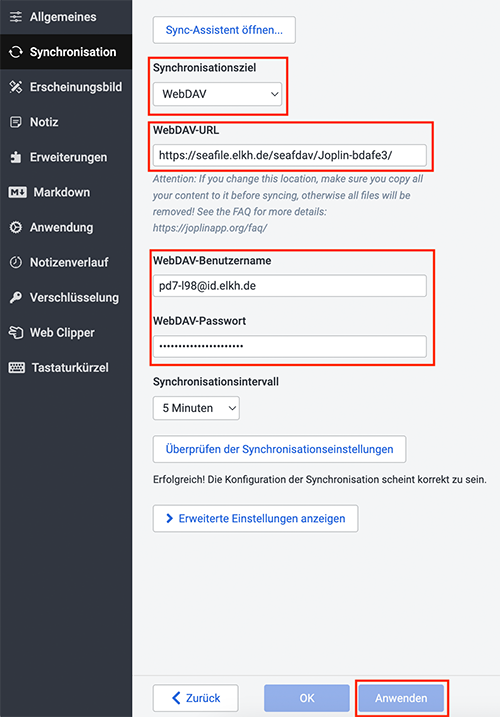Click the Notizenverlauf clock icon
Screen dimensions: 500x717
click(16, 262)
